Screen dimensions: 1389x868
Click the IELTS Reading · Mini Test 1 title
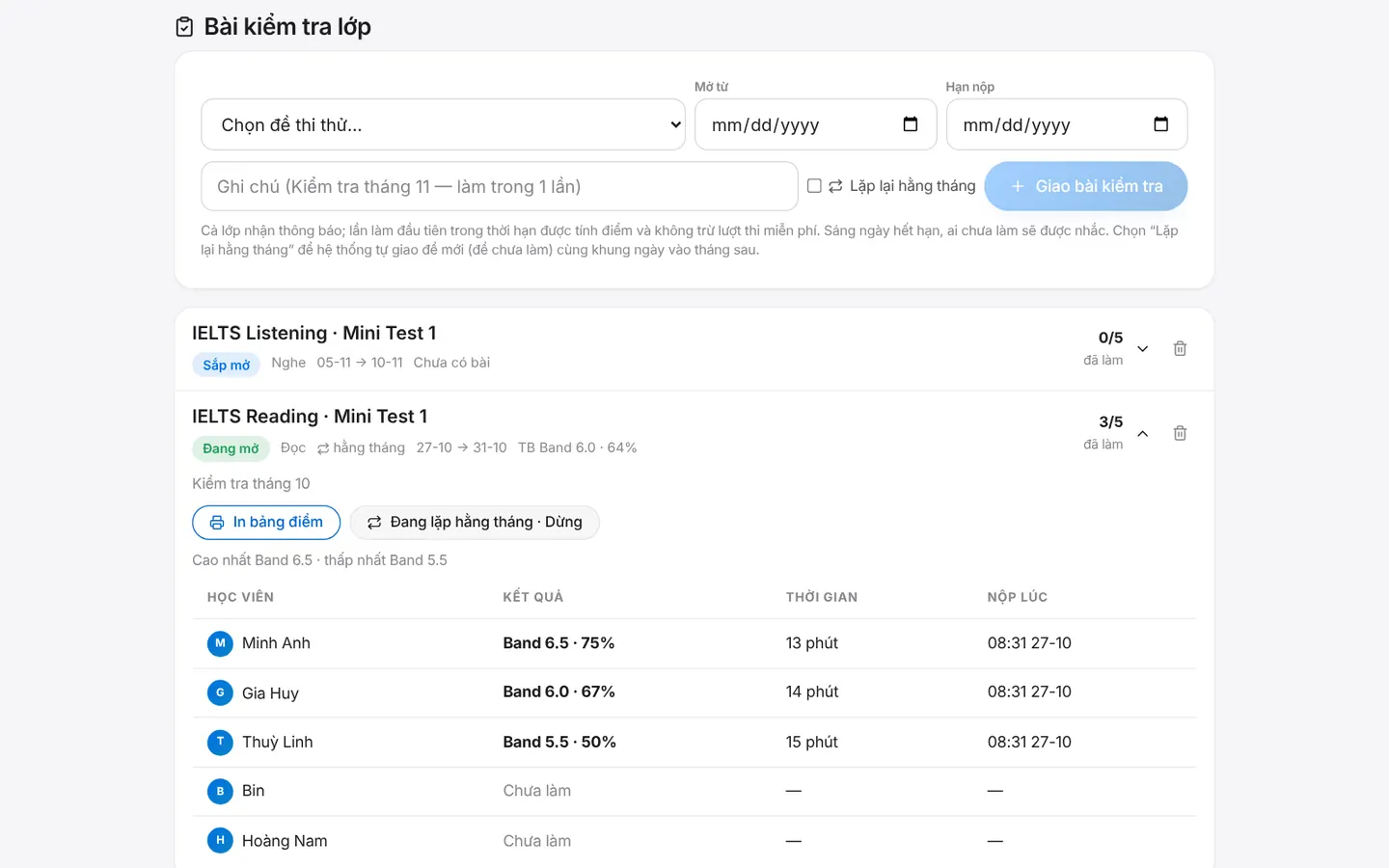(310, 417)
